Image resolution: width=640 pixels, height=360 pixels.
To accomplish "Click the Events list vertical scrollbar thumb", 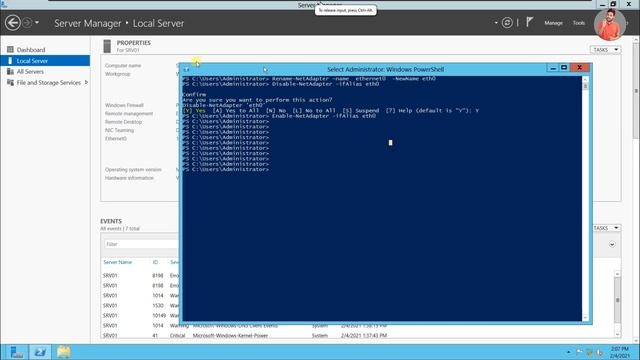I will pos(617,300).
